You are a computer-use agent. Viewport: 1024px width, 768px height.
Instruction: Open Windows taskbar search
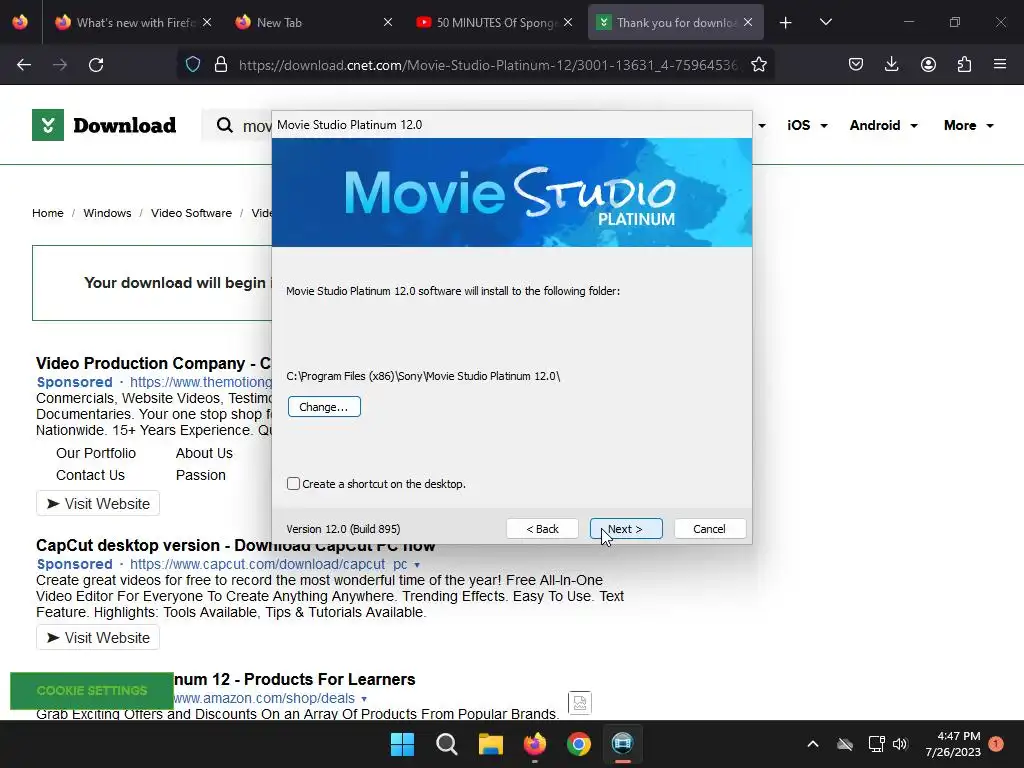(x=447, y=744)
